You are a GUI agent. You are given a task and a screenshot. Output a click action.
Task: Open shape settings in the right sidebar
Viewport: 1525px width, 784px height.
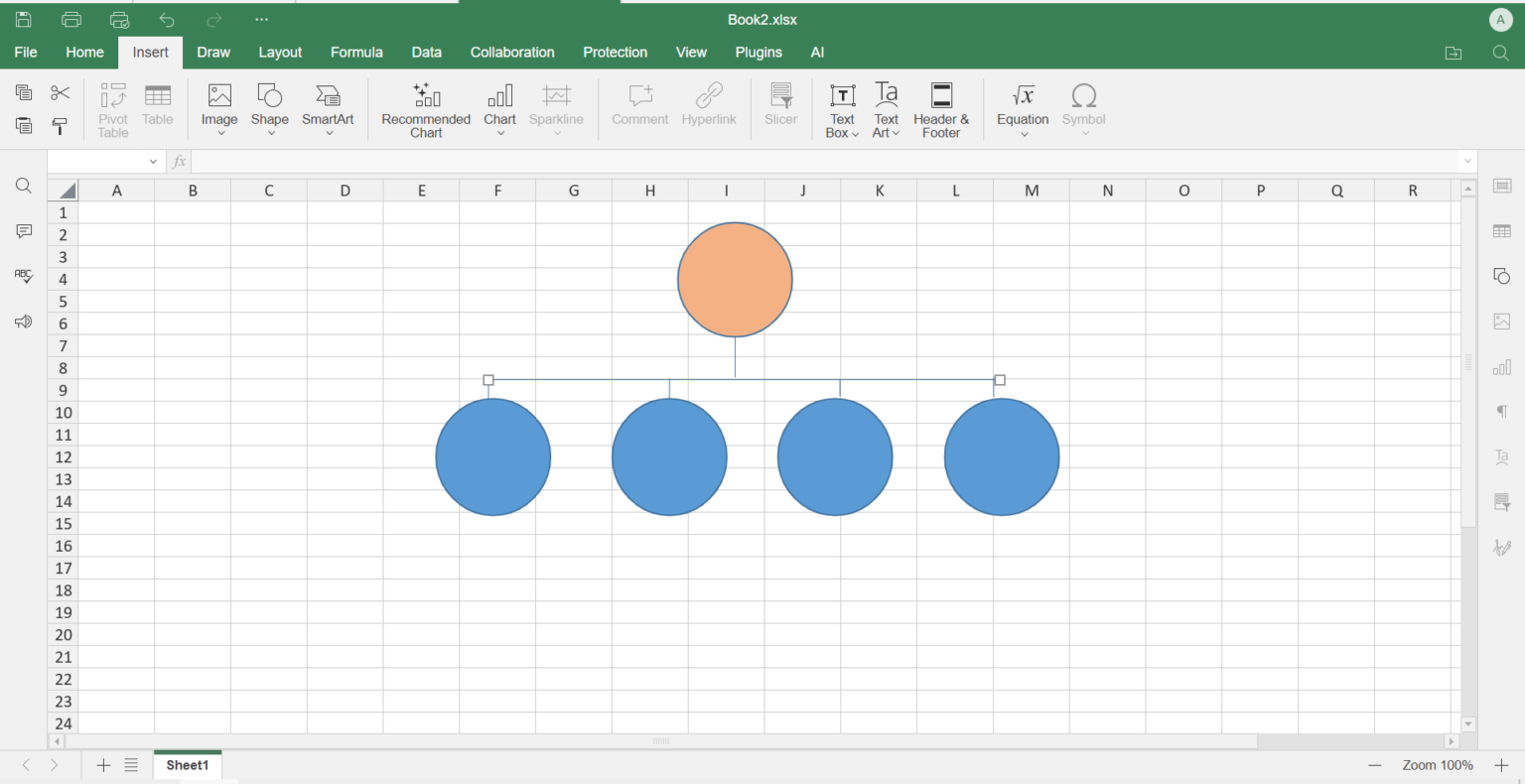pyautogui.click(x=1501, y=276)
